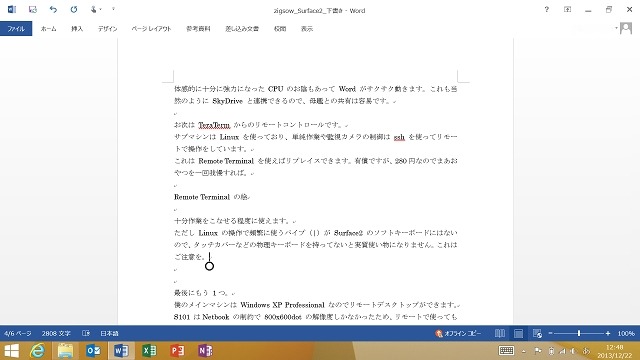This screenshot has width=640, height=360.
Task: Click the Word application icon in title bar
Action: 12,9
